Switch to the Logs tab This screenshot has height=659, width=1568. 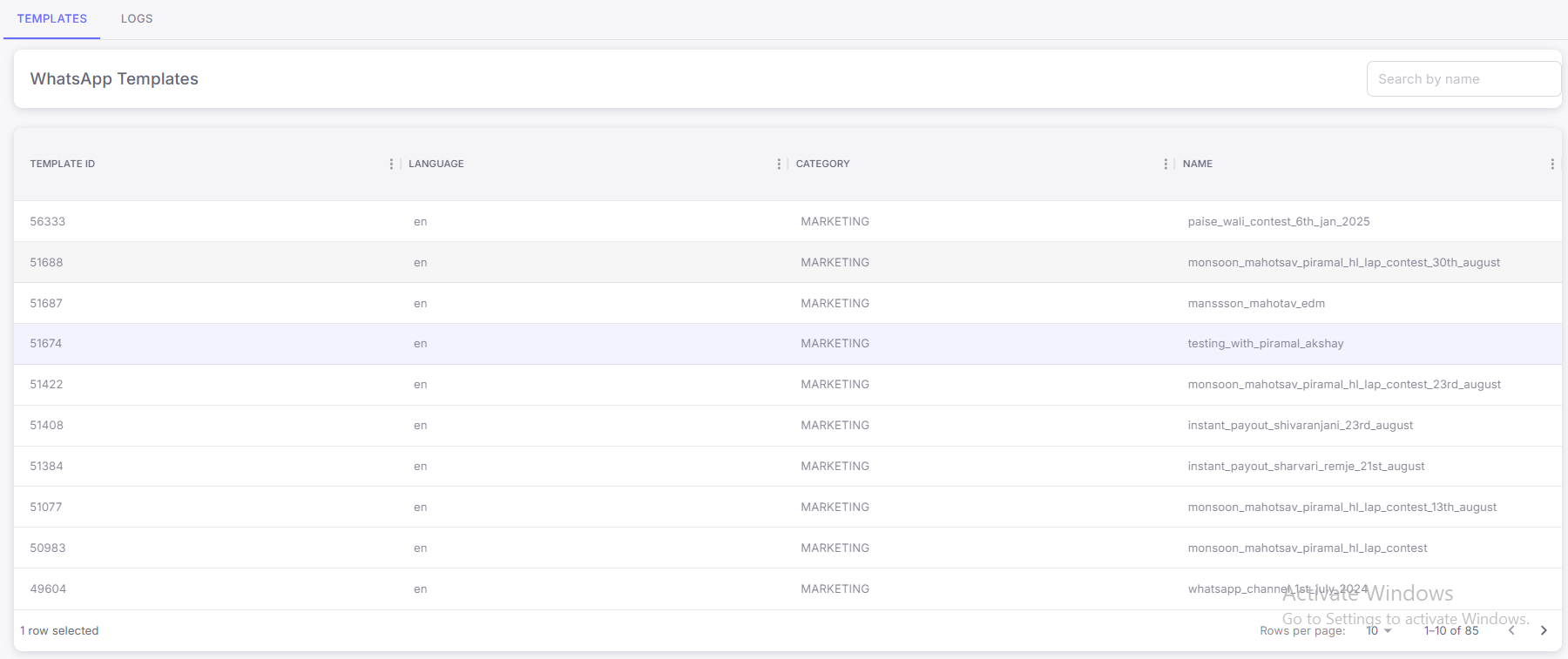(x=137, y=18)
